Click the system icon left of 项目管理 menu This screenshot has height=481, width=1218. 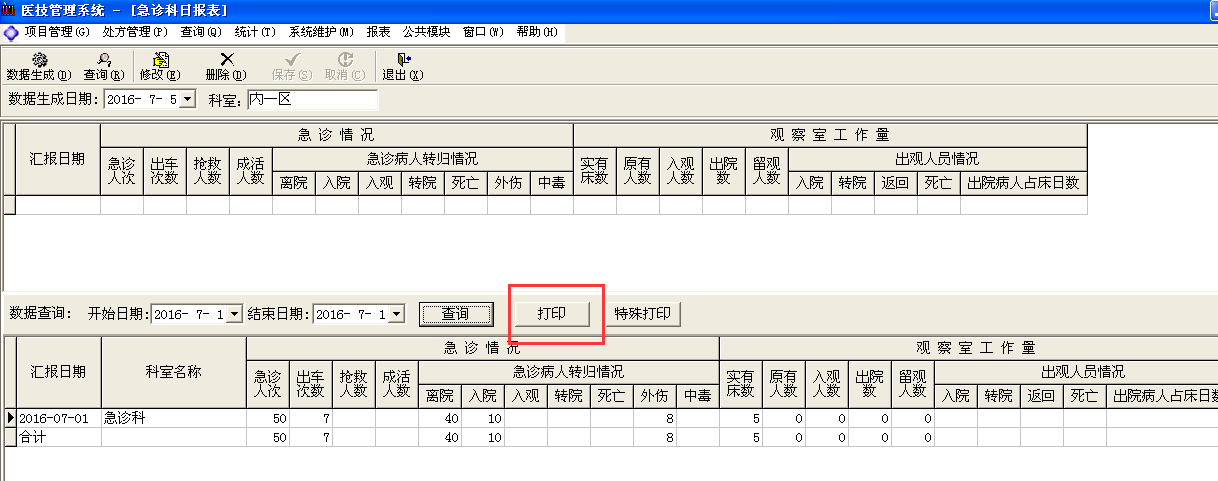pos(11,32)
